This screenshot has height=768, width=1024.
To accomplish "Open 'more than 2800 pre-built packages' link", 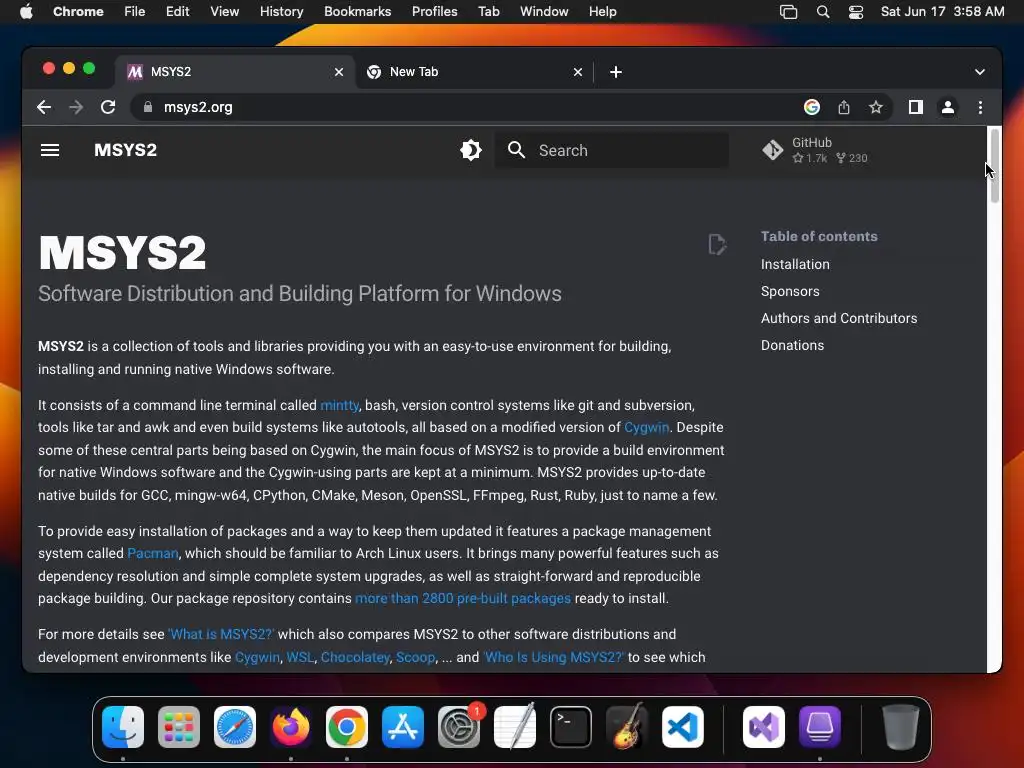I will [x=463, y=598].
